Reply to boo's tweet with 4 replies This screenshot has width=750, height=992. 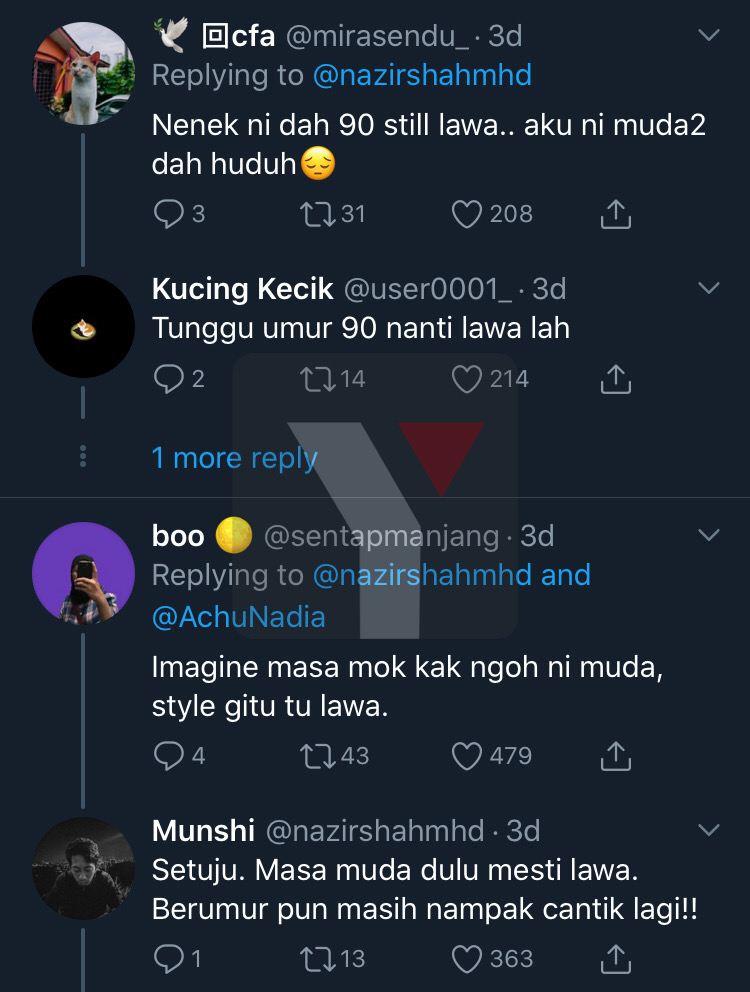pyautogui.click(x=168, y=755)
